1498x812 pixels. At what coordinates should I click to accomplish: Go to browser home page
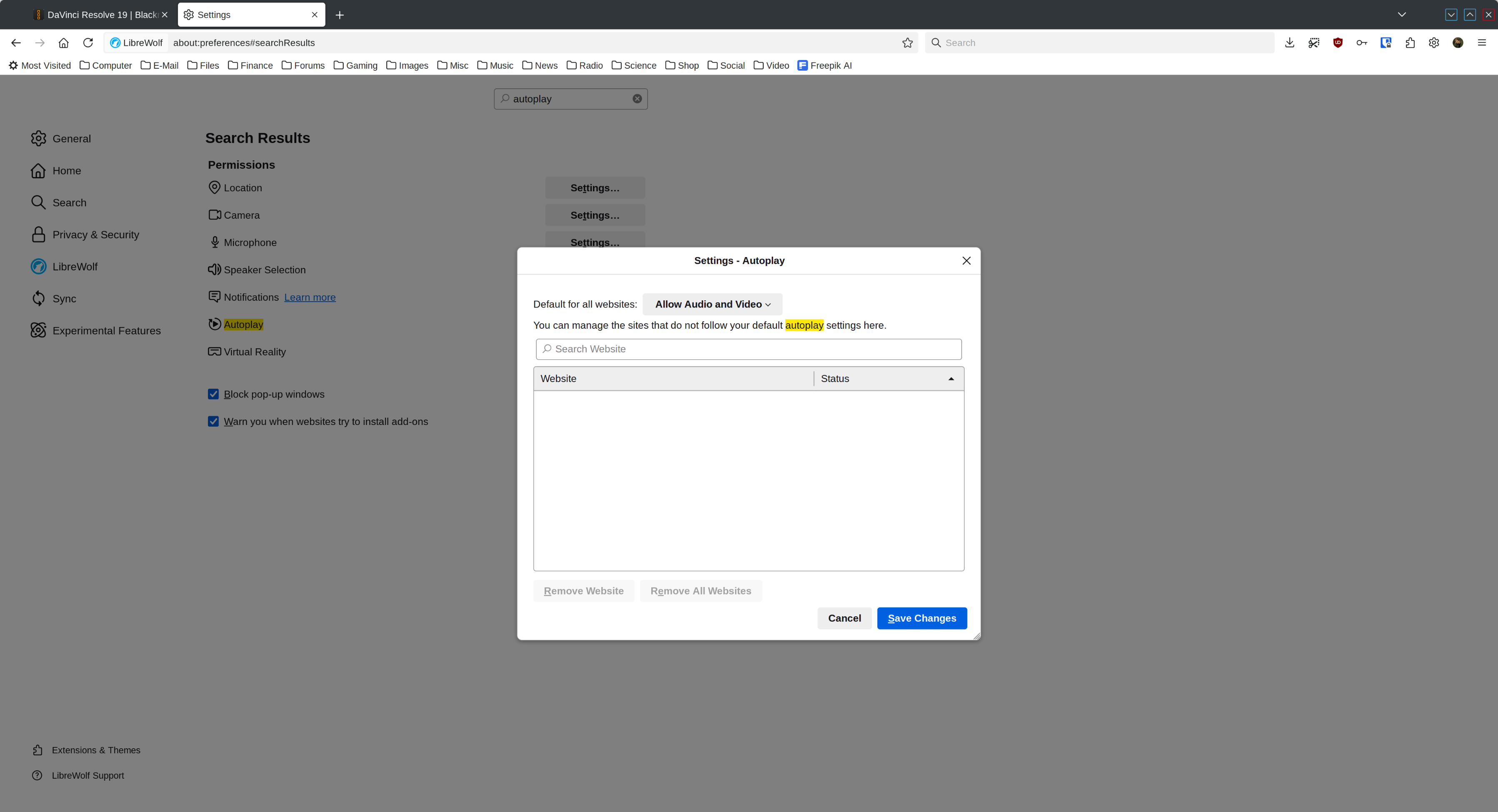pyautogui.click(x=63, y=42)
